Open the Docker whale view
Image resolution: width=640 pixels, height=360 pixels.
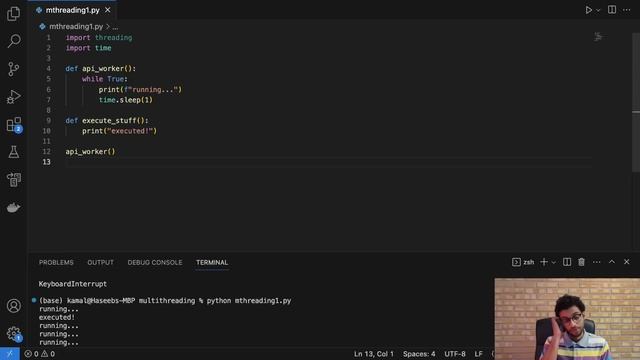[x=13, y=207]
